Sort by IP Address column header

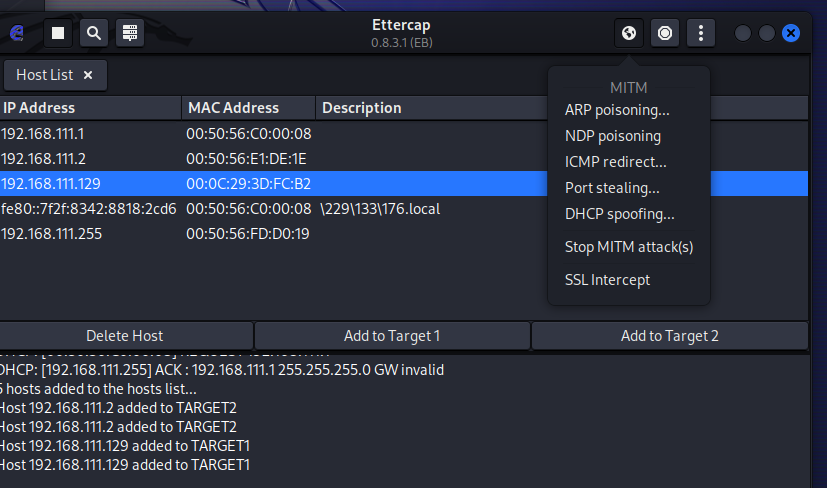(x=90, y=108)
